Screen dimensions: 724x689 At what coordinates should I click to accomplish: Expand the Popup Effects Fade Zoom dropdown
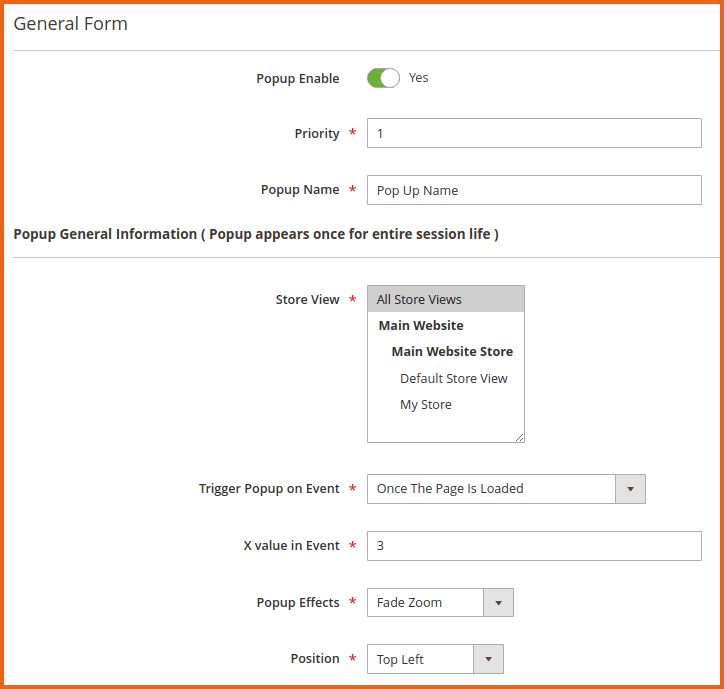tap(440, 602)
